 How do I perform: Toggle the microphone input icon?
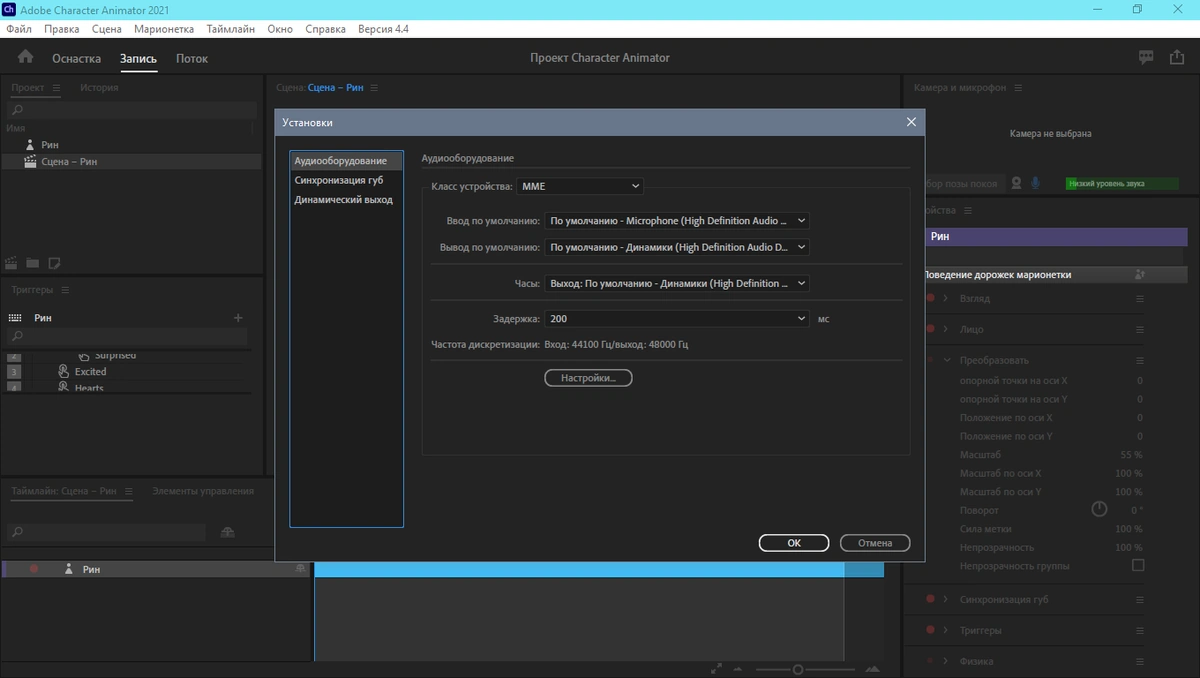tap(1036, 183)
